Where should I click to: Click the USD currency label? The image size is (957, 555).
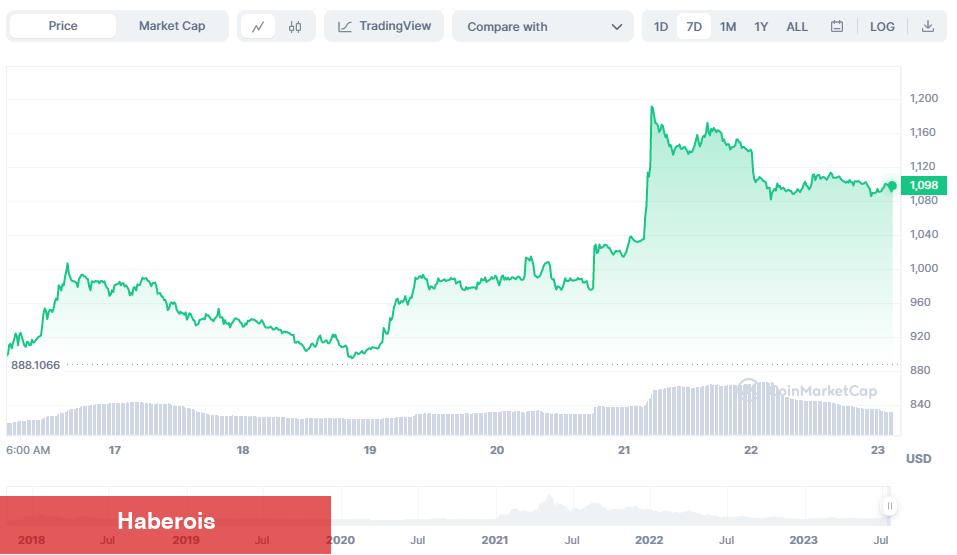pos(919,459)
